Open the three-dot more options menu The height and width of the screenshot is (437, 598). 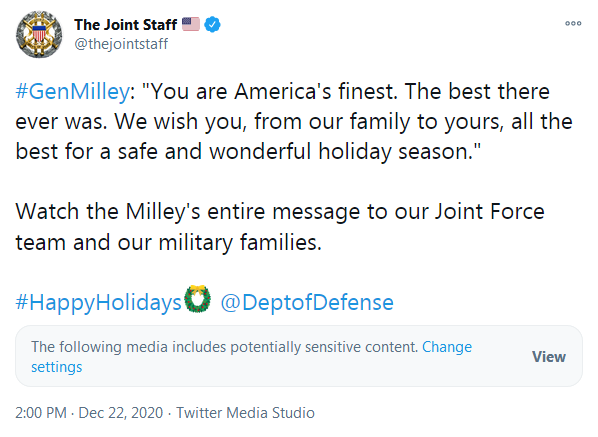click(x=573, y=24)
